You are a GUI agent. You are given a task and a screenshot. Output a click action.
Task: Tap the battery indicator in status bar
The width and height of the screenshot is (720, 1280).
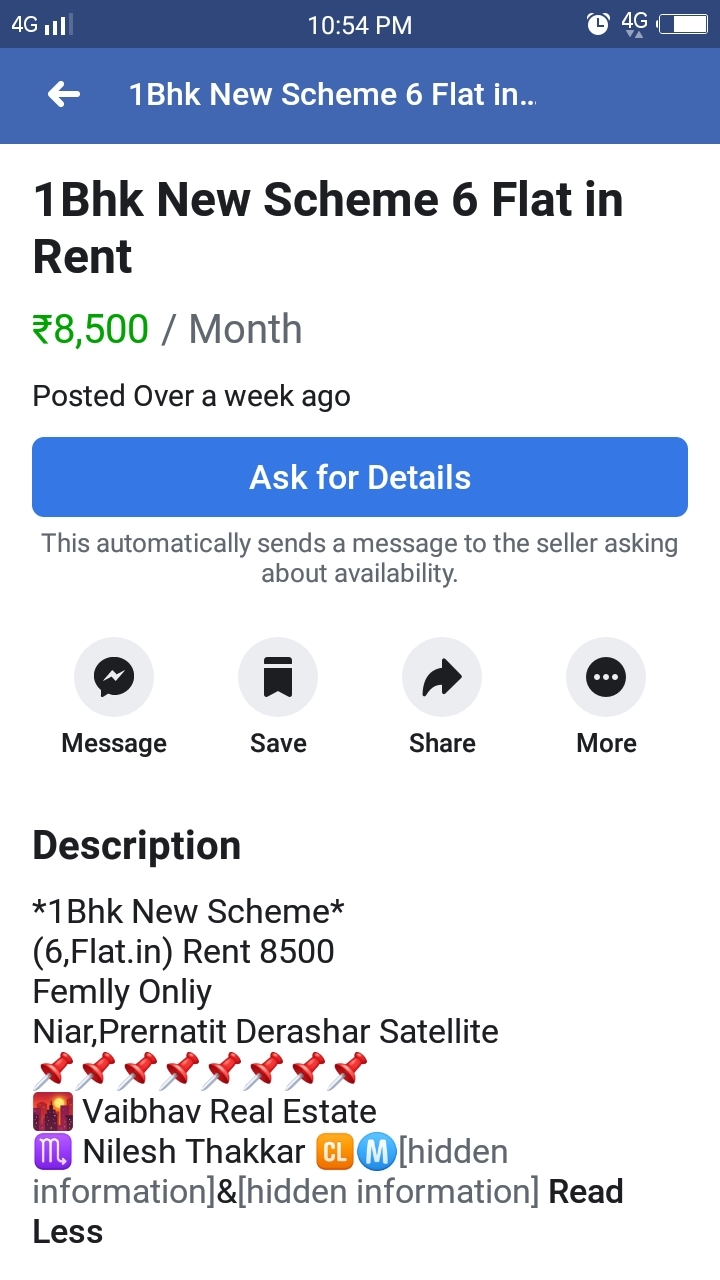pos(683,24)
